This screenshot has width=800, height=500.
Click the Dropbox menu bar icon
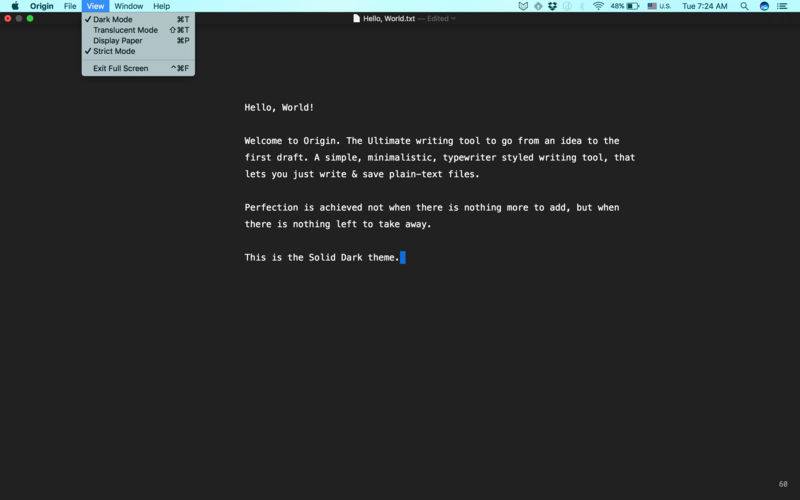point(553,6)
